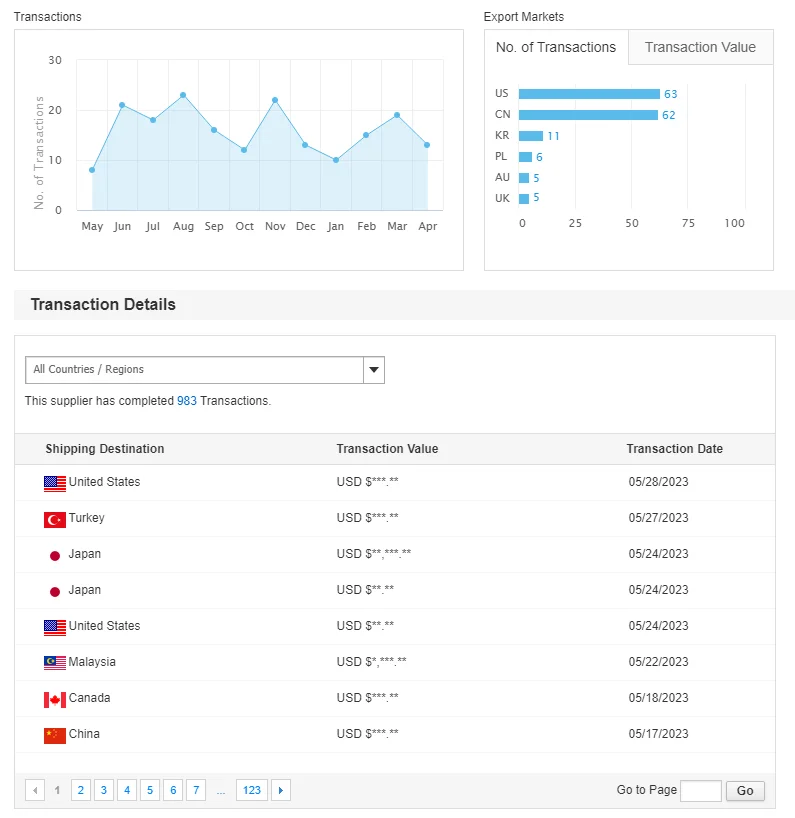795x818 pixels.
Task: Click the Canada flag icon
Action: [55, 699]
